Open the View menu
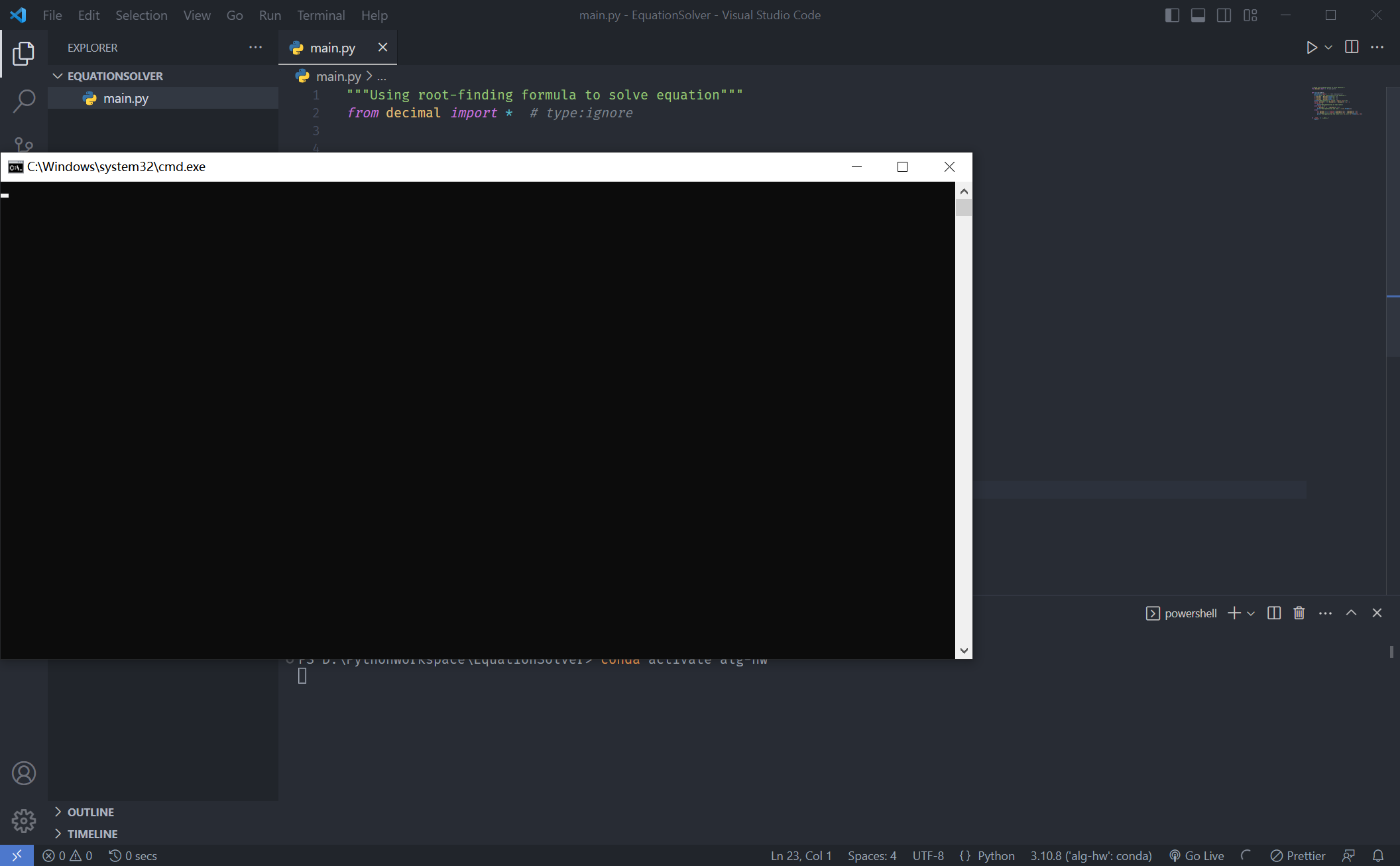Image resolution: width=1400 pixels, height=866 pixels. 197,15
